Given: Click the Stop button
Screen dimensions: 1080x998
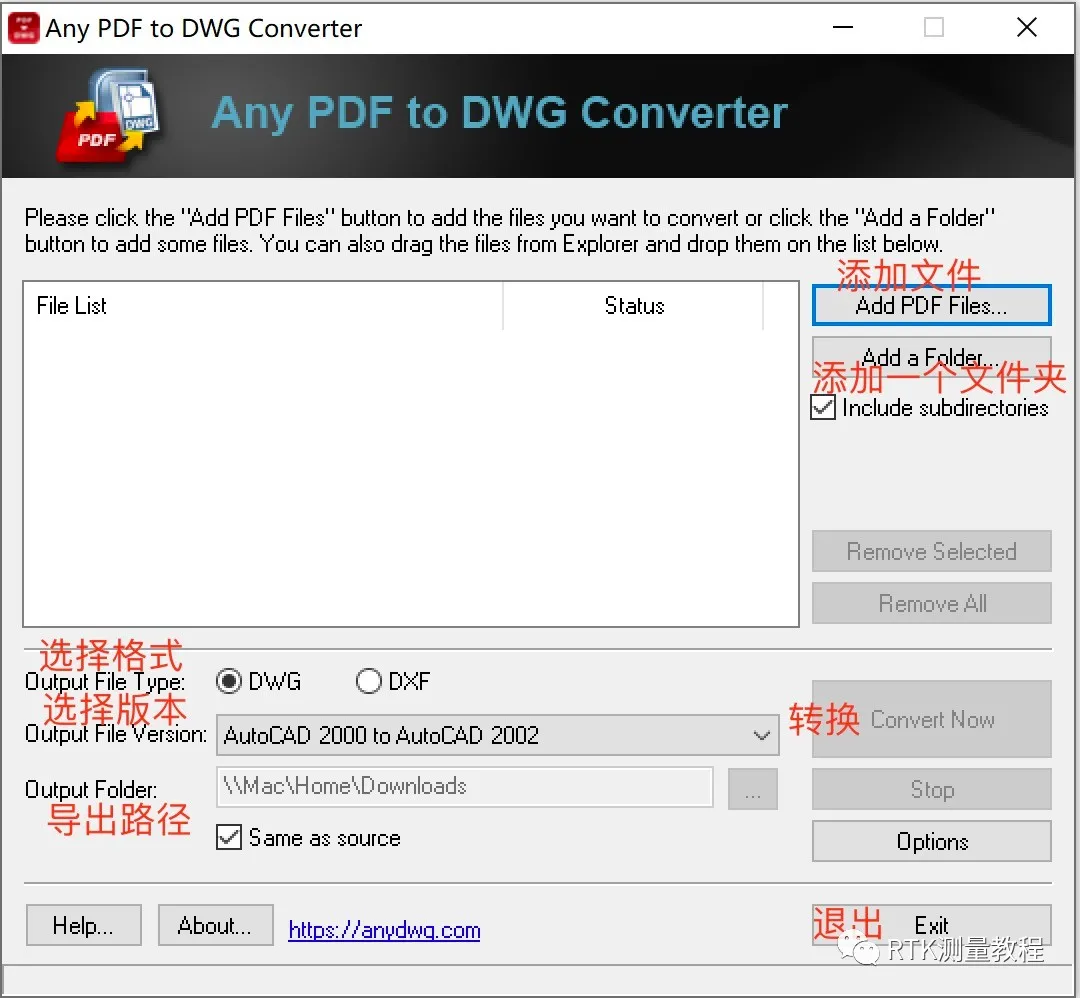Looking at the screenshot, I should point(931,789).
